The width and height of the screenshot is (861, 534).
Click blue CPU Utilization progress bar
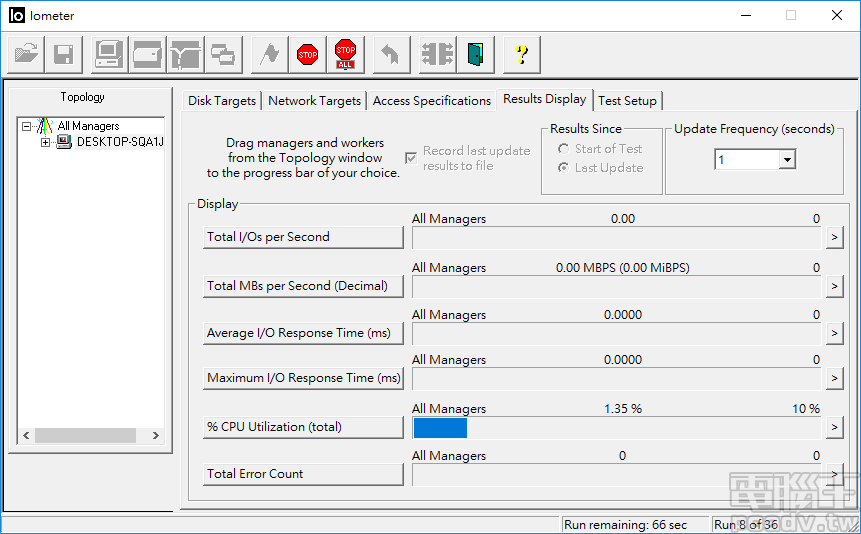point(440,428)
